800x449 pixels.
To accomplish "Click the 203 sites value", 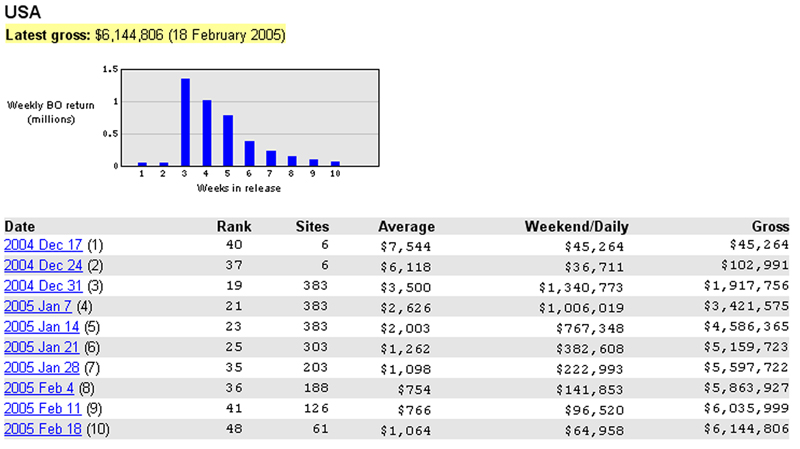I will 315,367.
